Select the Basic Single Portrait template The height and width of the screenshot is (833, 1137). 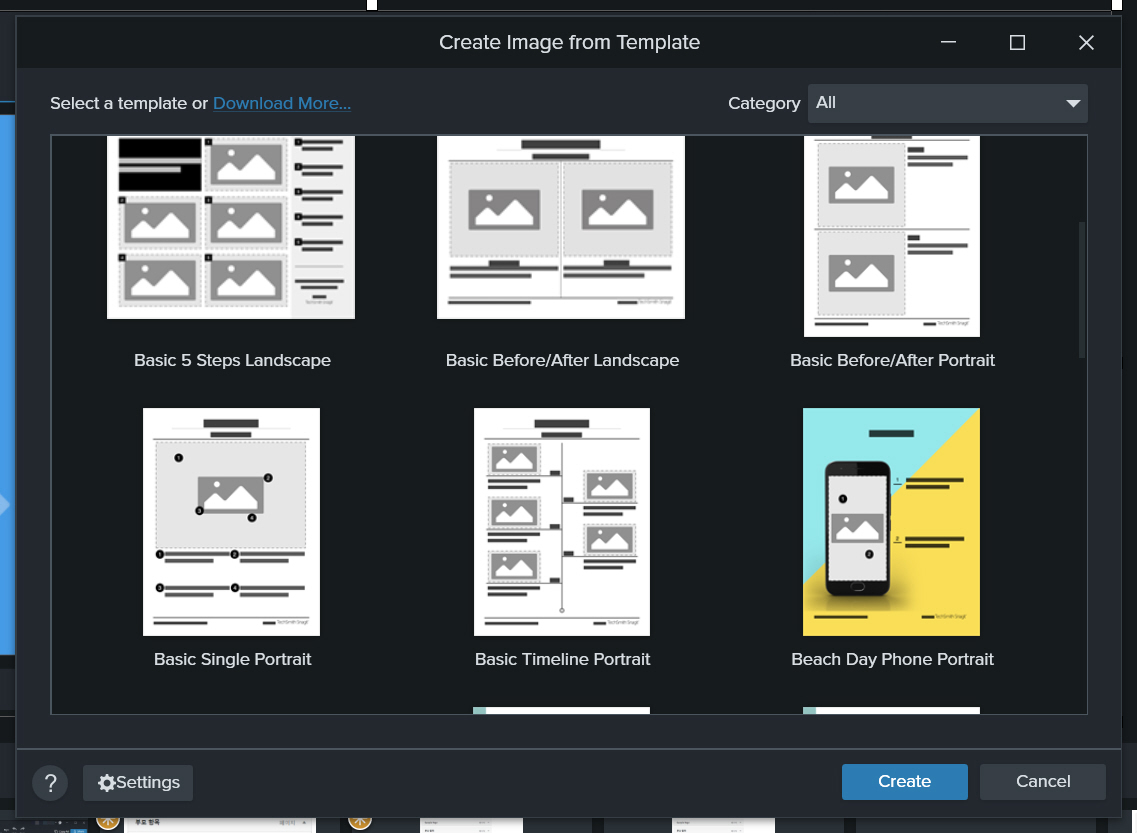point(231,521)
